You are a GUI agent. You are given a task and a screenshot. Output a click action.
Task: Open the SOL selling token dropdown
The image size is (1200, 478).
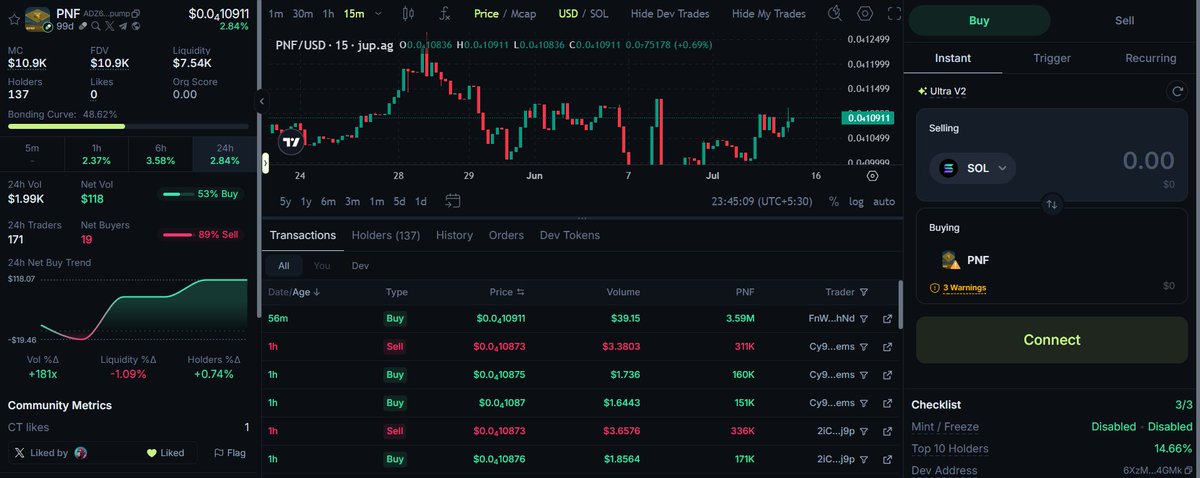(x=972, y=168)
